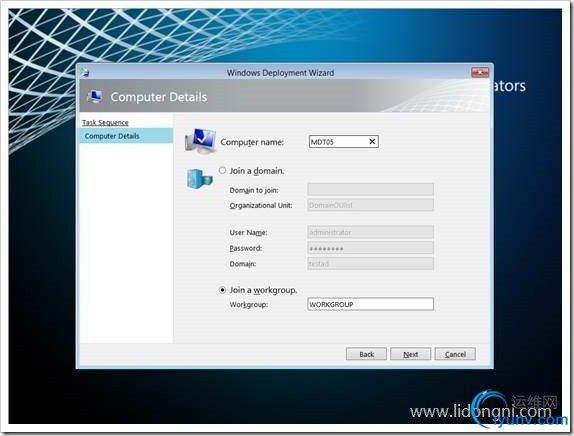Select Computer Details in the wizard sidebar
The height and width of the screenshot is (436, 574).
[x=126, y=136]
